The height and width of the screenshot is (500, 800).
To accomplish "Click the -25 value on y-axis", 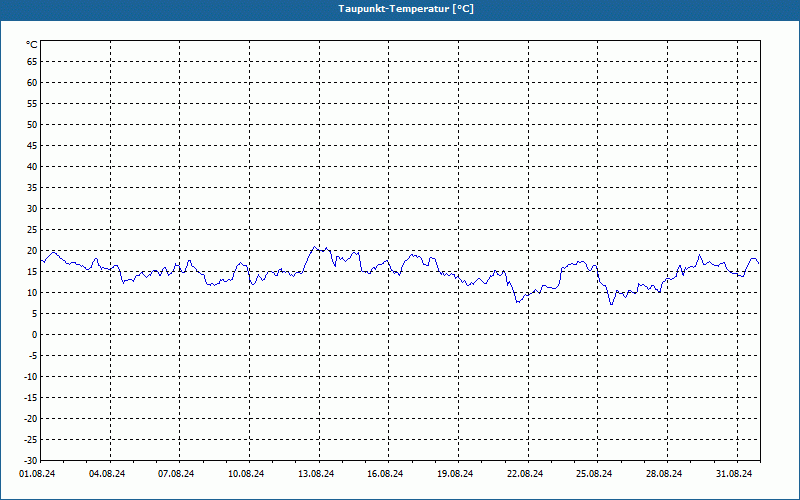I will coord(30,440).
